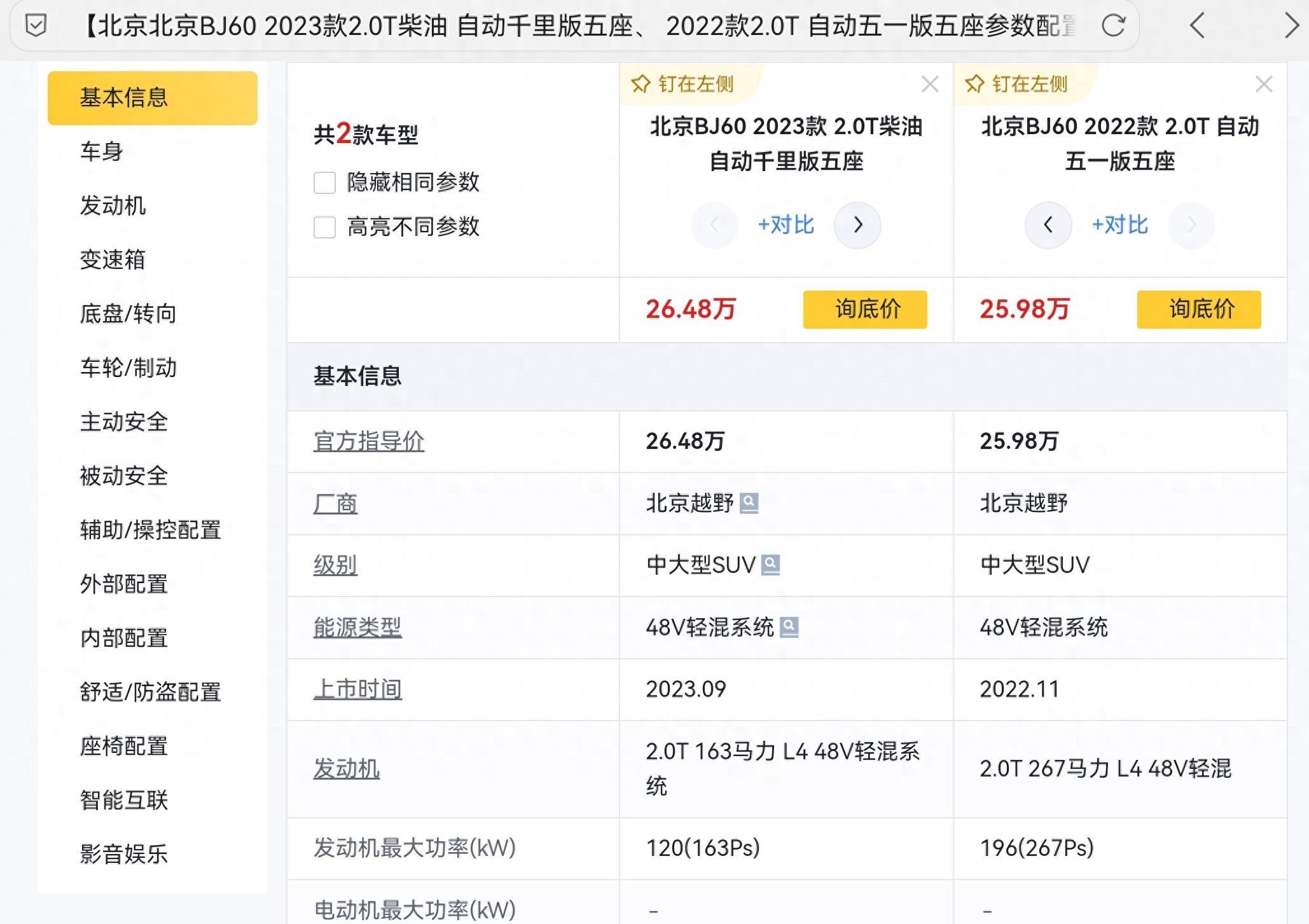Click search icon beside 北京越野
Screen dimensions: 1309x924
click(x=749, y=503)
